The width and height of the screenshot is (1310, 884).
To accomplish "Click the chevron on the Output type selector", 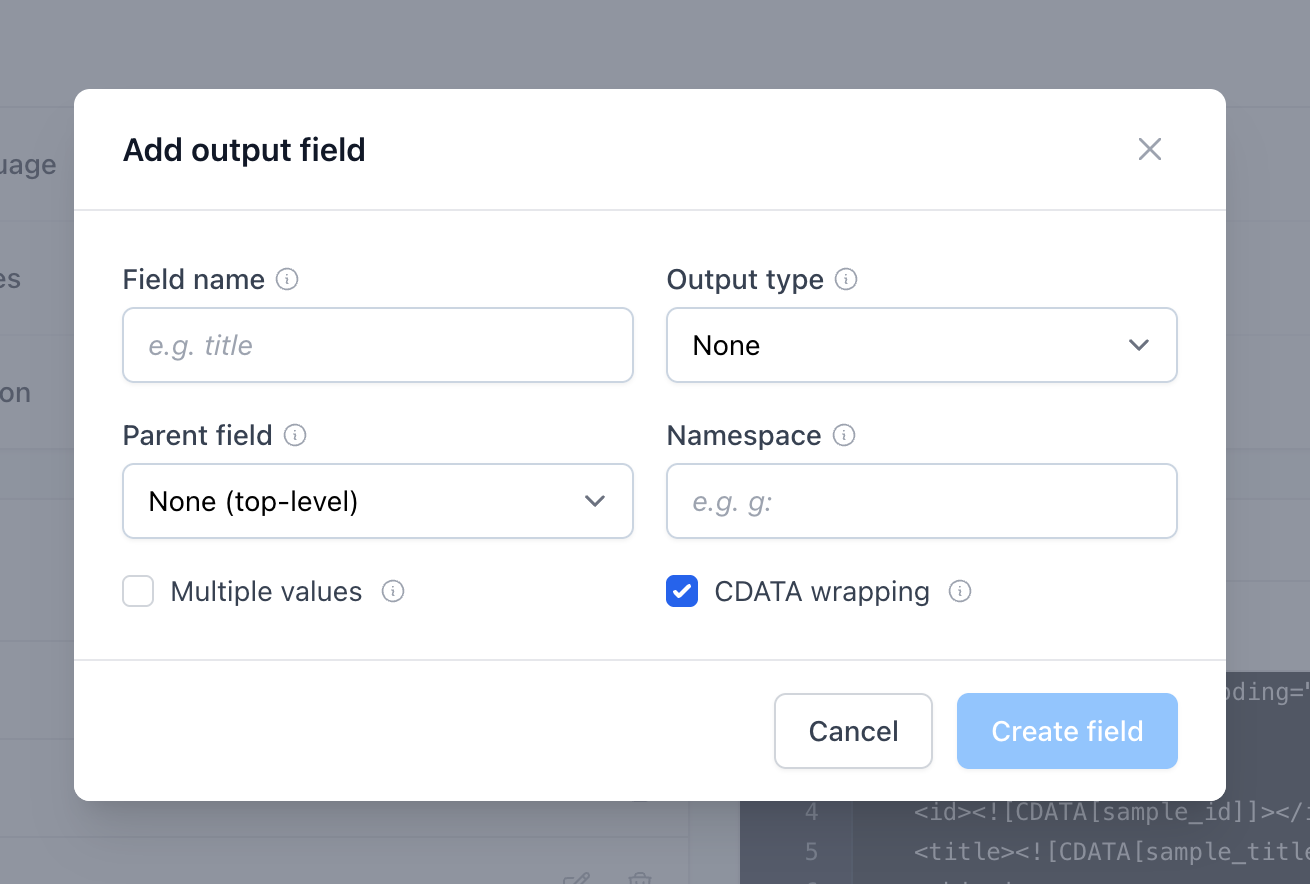I will pyautogui.click(x=1138, y=345).
